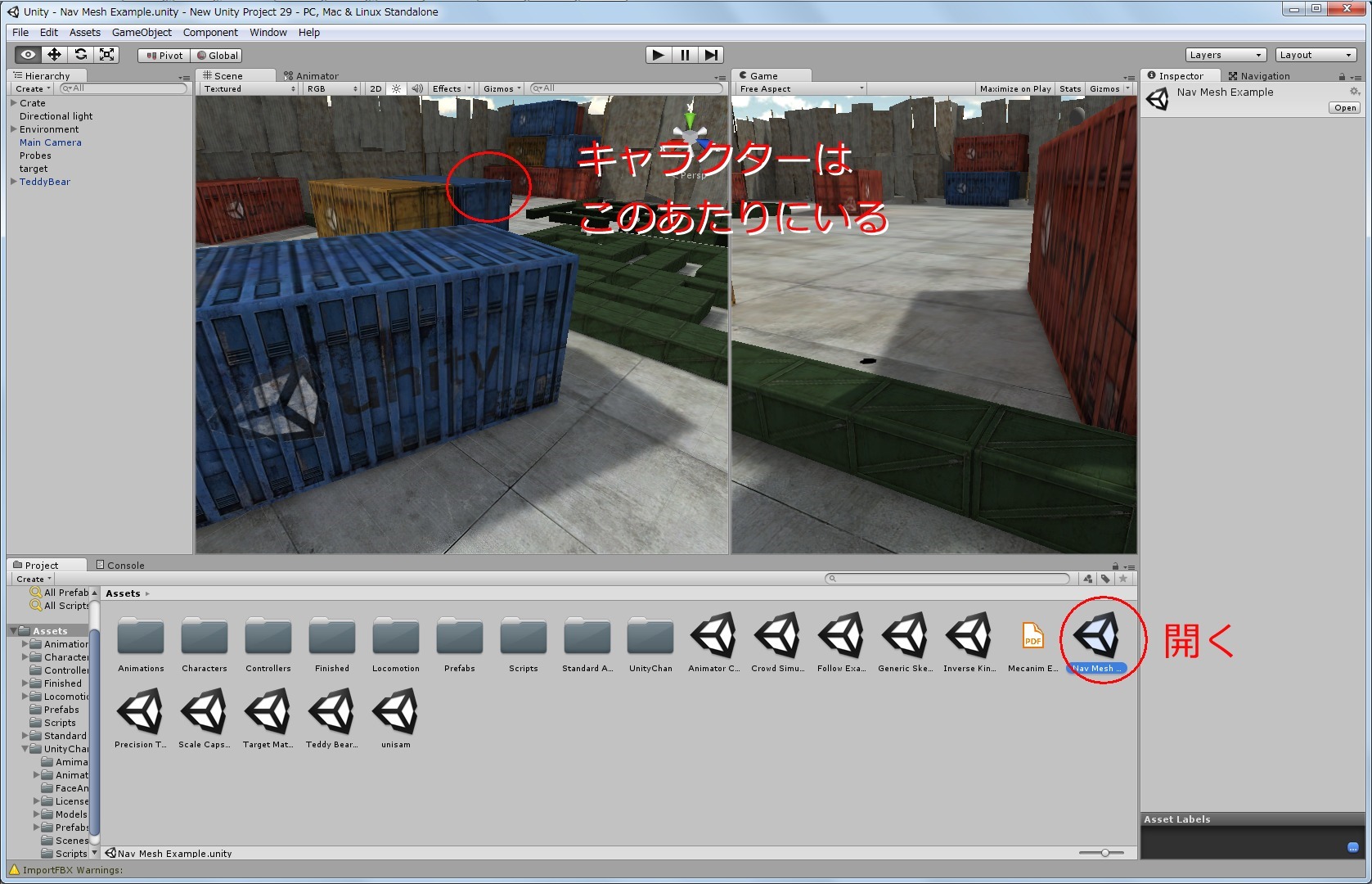Image resolution: width=1372 pixels, height=884 pixels.
Task: Select the Rotate tool
Action: pos(80,54)
